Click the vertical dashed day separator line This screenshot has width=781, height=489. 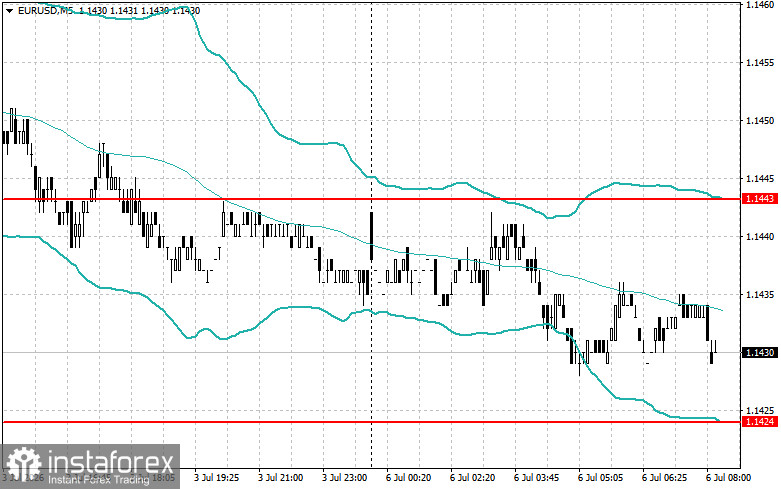(x=371, y=234)
